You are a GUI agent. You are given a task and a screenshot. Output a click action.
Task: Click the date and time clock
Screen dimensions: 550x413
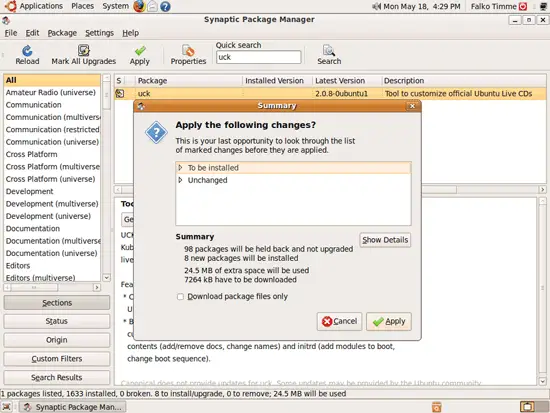coord(422,6)
